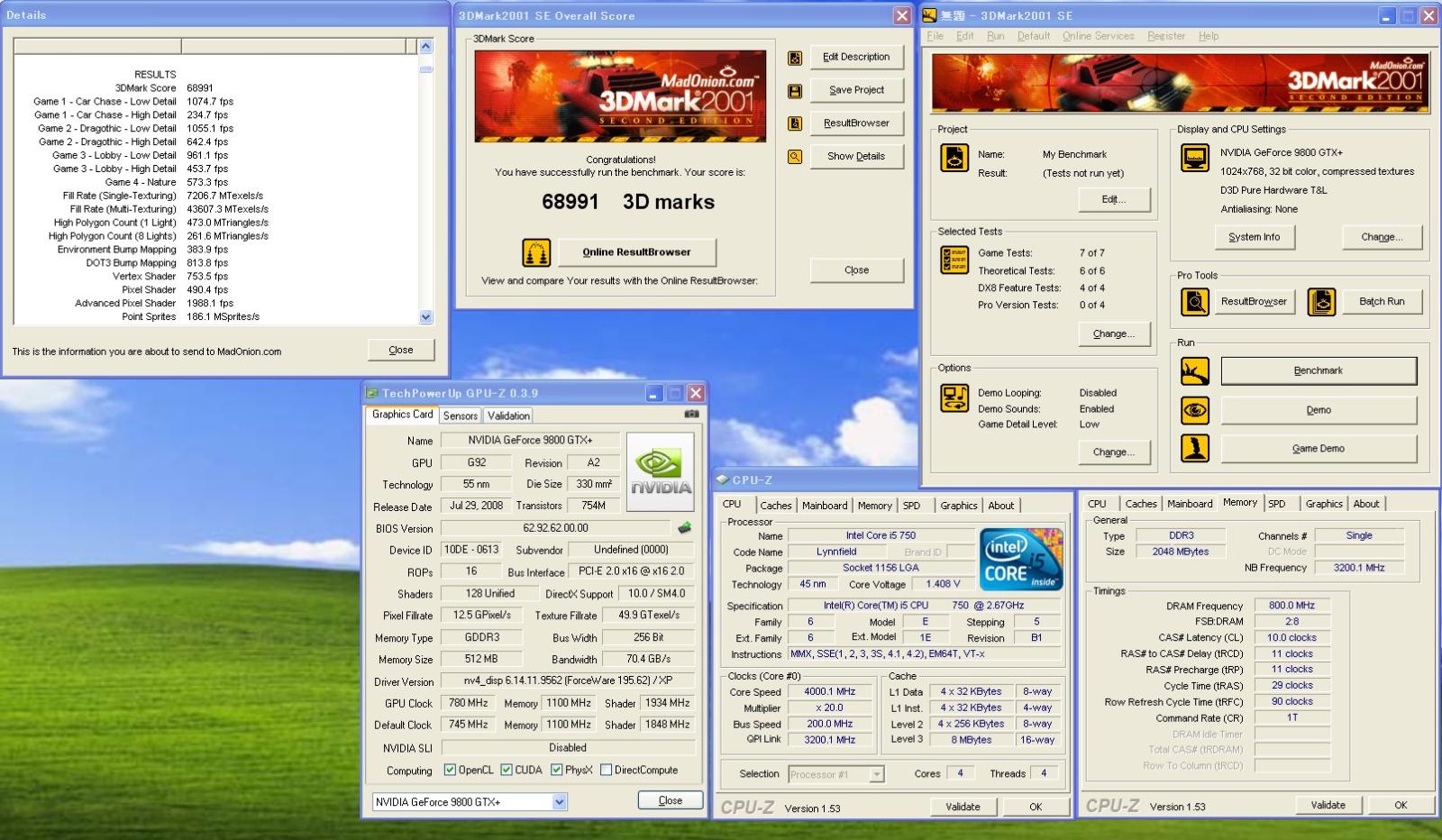The width and height of the screenshot is (1442, 840).
Task: Open the Help menu in 3DMark2001 SE
Action: 1209,36
